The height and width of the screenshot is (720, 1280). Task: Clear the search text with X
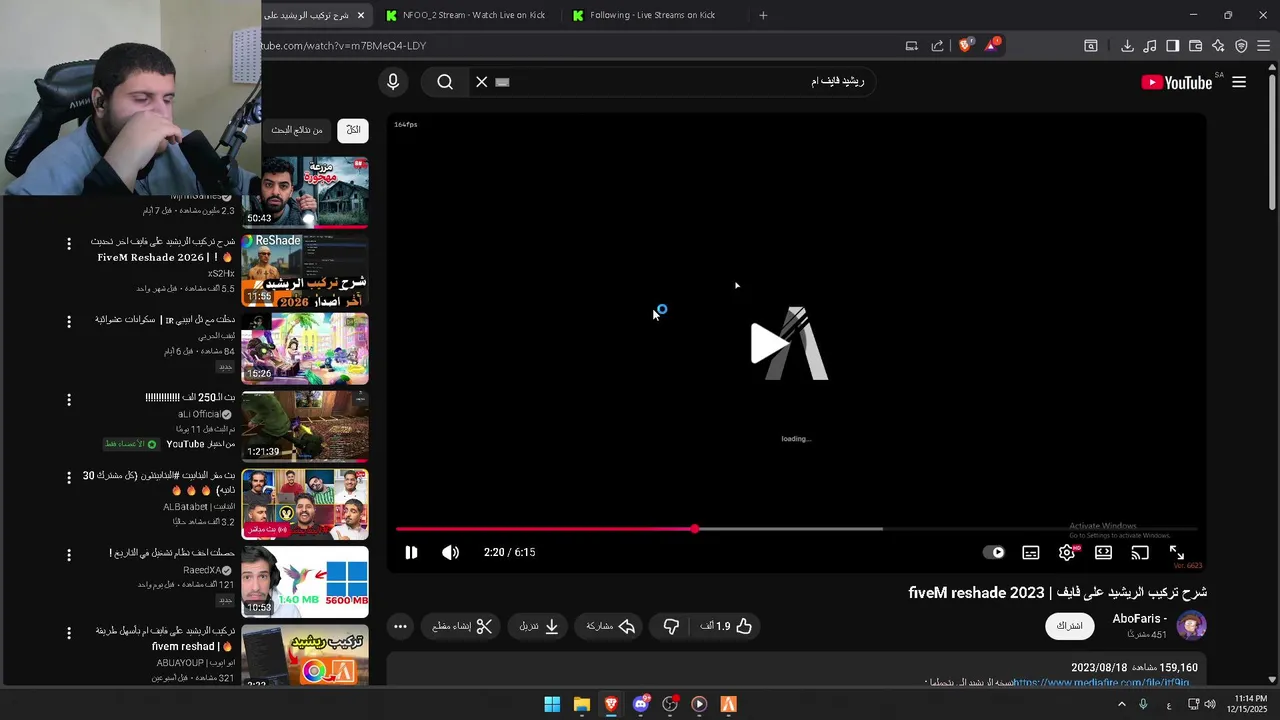click(x=482, y=82)
